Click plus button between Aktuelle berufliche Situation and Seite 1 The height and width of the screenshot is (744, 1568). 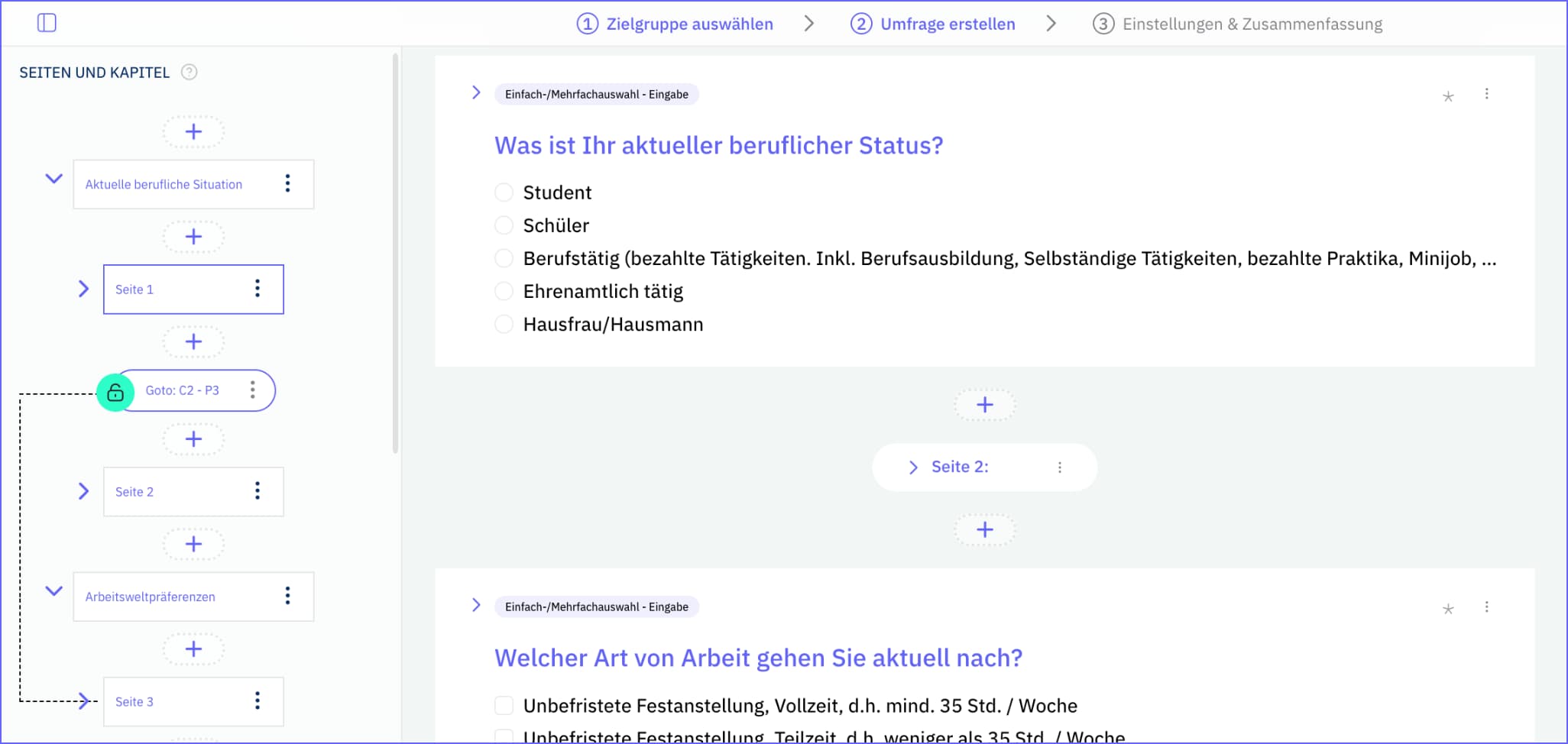point(193,236)
